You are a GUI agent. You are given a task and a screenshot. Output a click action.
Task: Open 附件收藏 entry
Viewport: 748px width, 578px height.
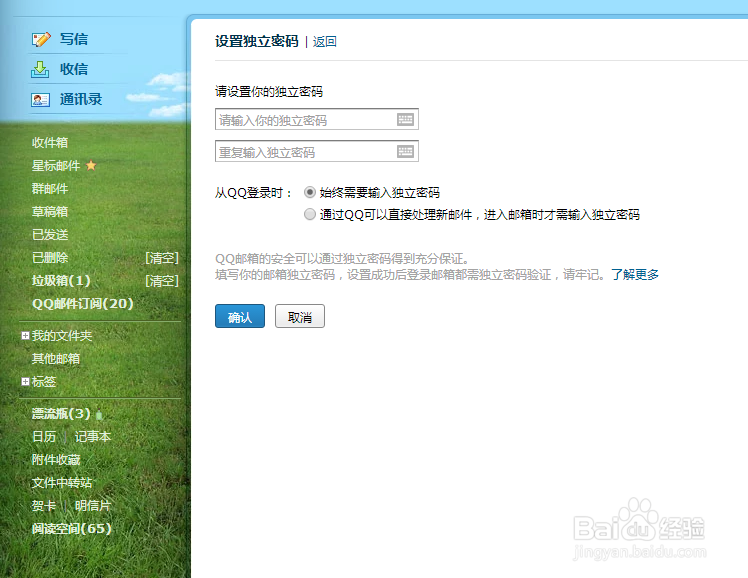point(56,460)
